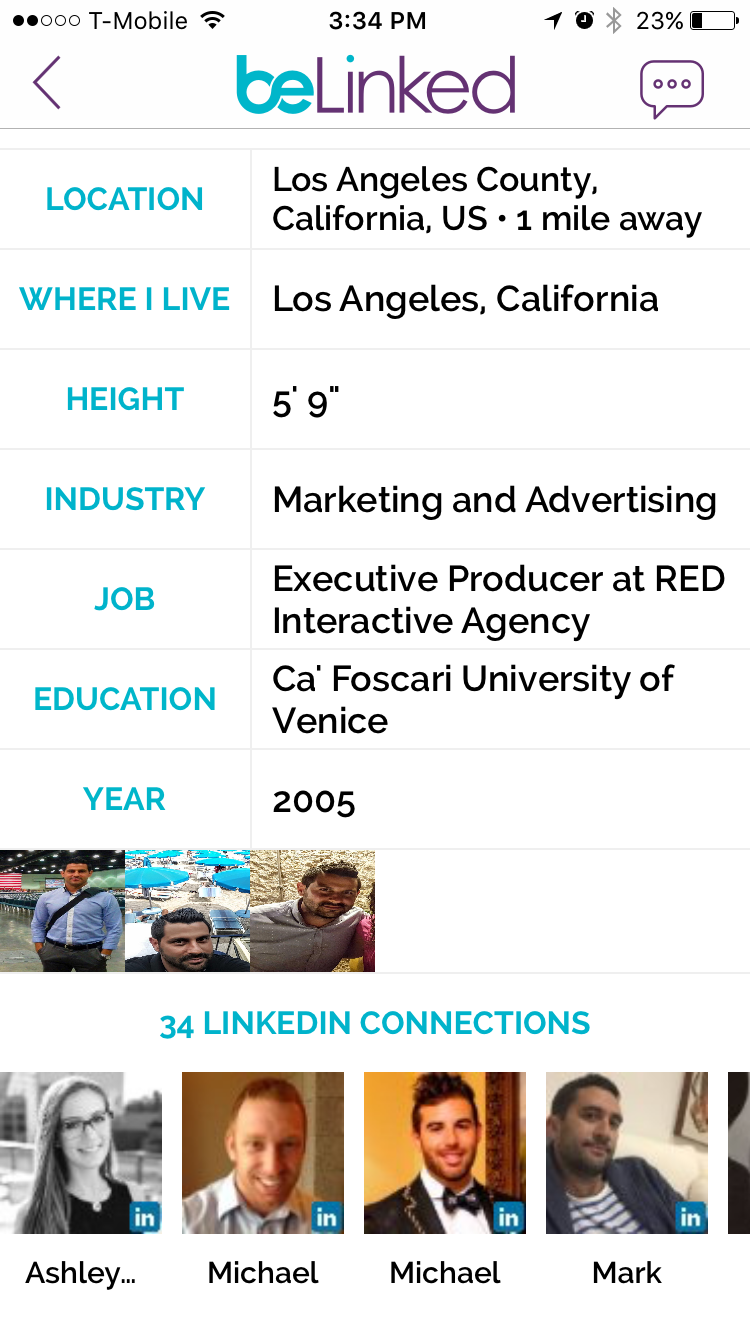
Task: Select first Michael connection in blue shirt
Action: pyautogui.click(x=263, y=1153)
